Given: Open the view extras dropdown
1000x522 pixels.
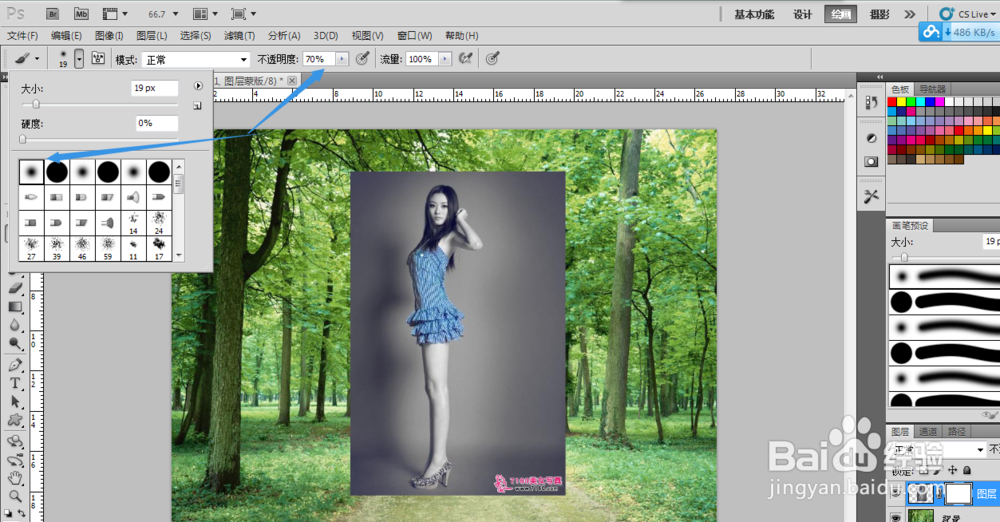Looking at the screenshot, I should click(x=115, y=14).
